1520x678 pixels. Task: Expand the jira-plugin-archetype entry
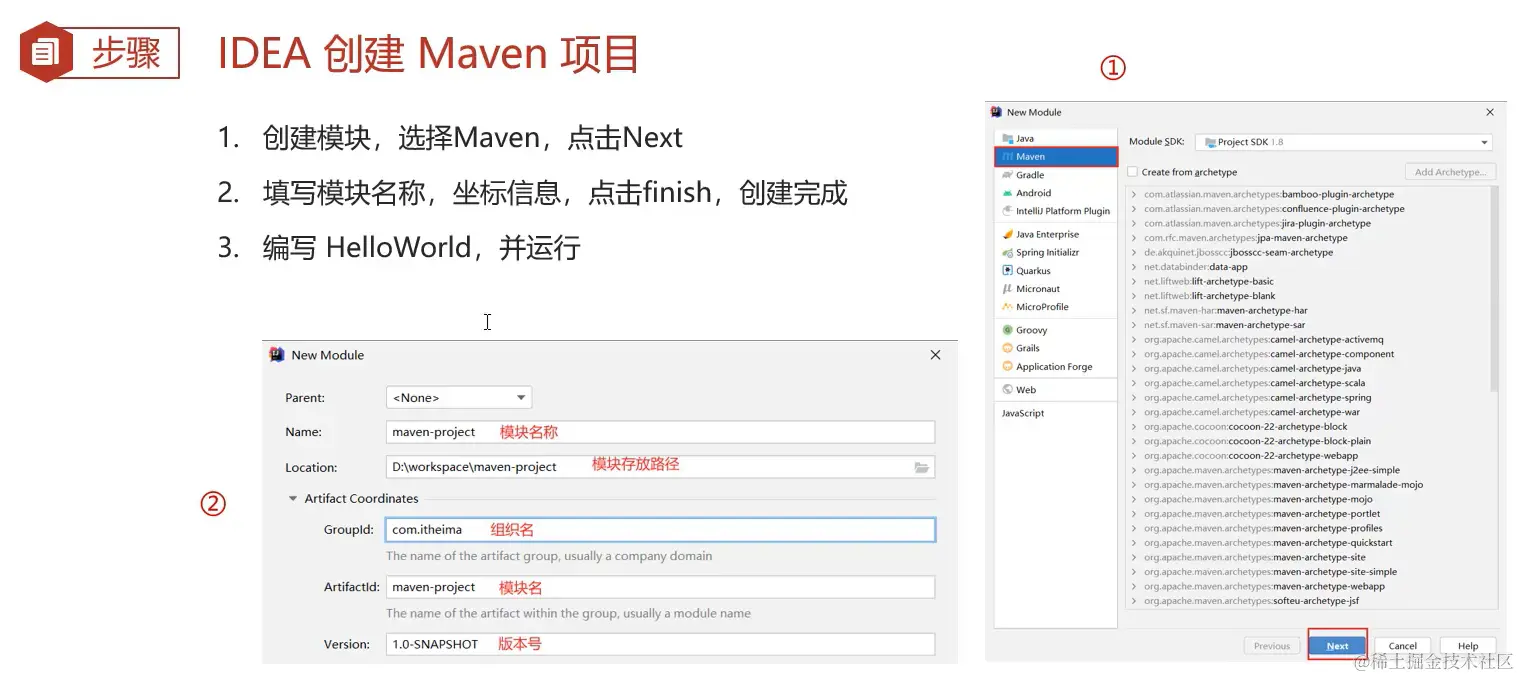(x=1134, y=223)
